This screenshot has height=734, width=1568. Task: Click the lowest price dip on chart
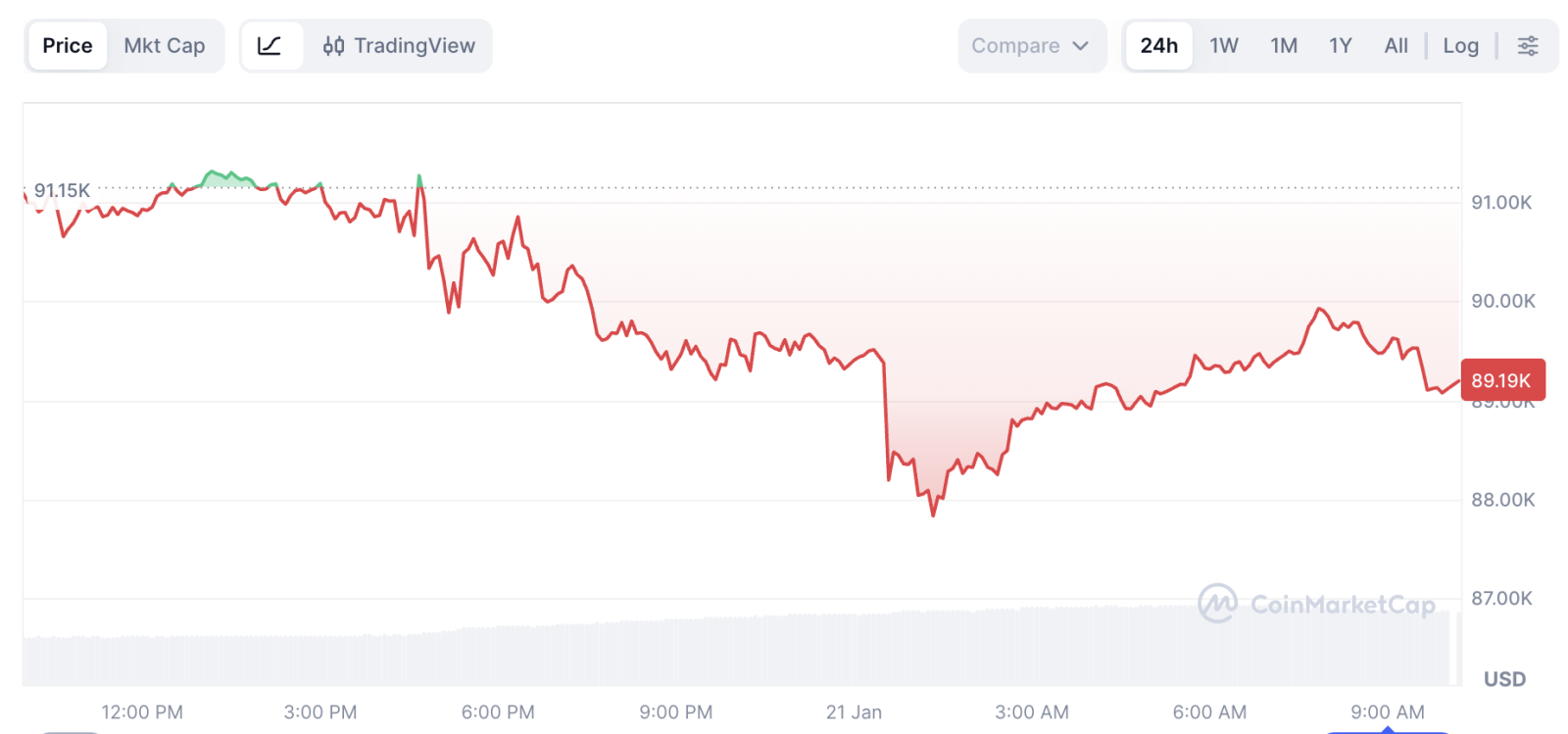point(933,514)
